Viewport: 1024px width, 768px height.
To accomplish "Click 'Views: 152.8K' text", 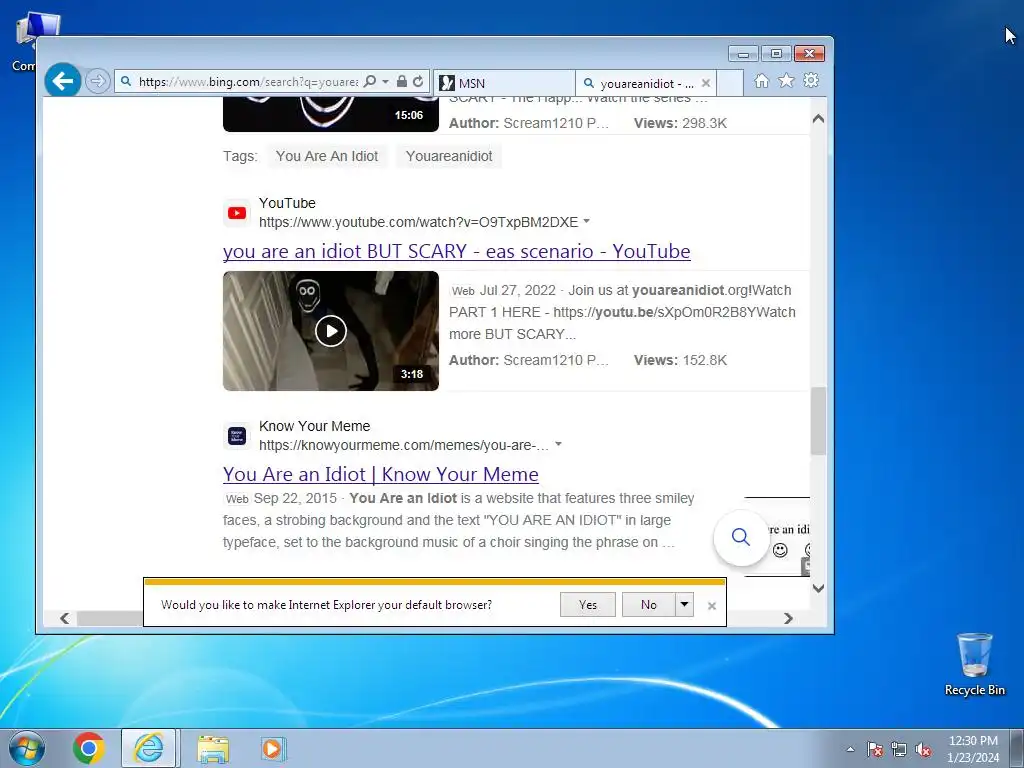I will tap(680, 360).
